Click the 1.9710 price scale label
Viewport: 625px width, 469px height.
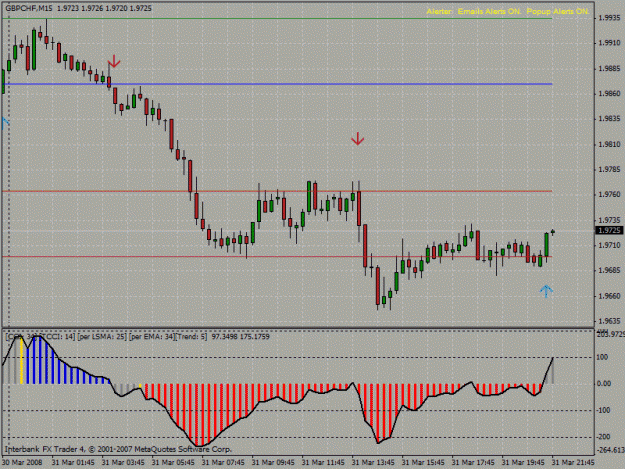(609, 245)
